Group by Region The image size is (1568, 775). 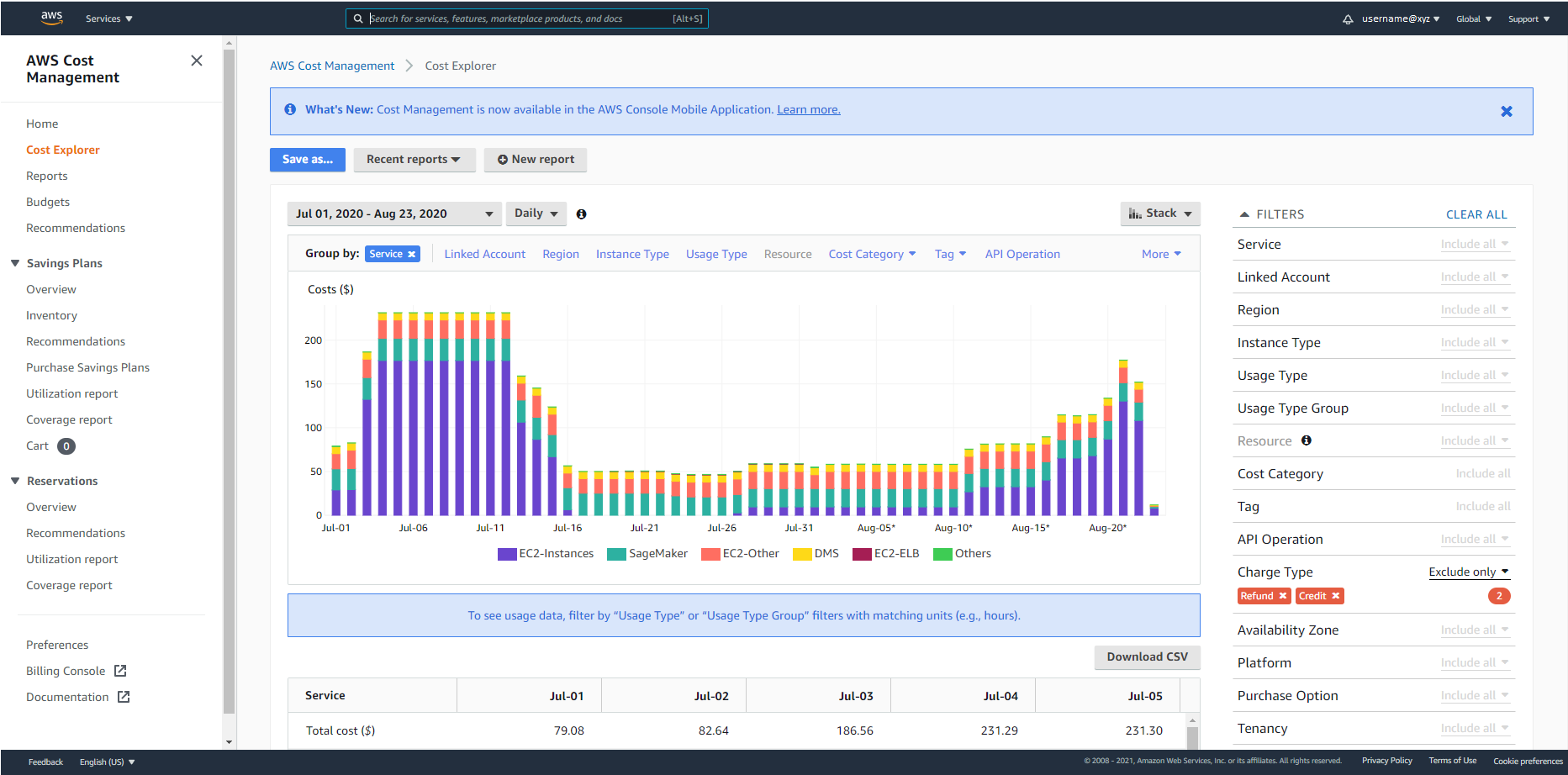coord(561,254)
